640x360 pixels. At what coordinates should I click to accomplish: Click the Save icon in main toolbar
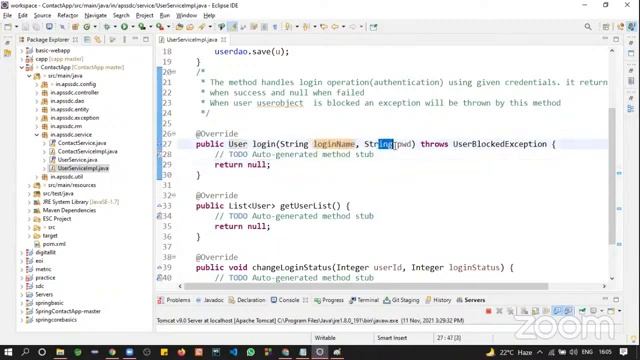pyautogui.click(x=25, y=27)
